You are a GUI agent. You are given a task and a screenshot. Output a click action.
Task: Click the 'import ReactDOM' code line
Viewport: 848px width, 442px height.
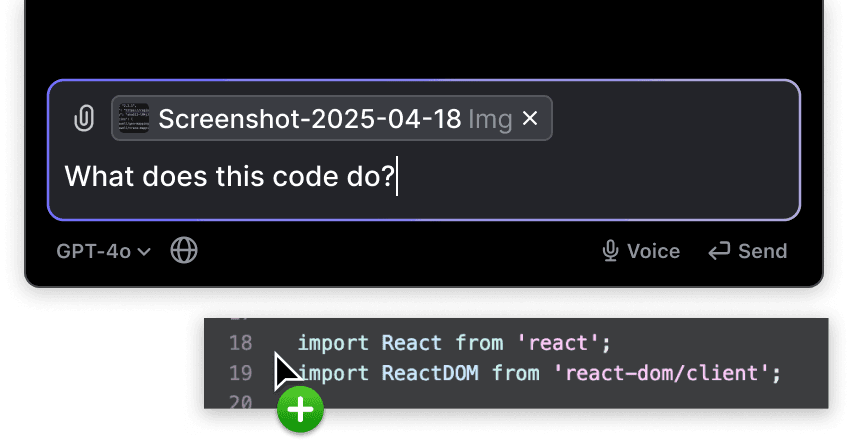pyautogui.click(x=539, y=373)
